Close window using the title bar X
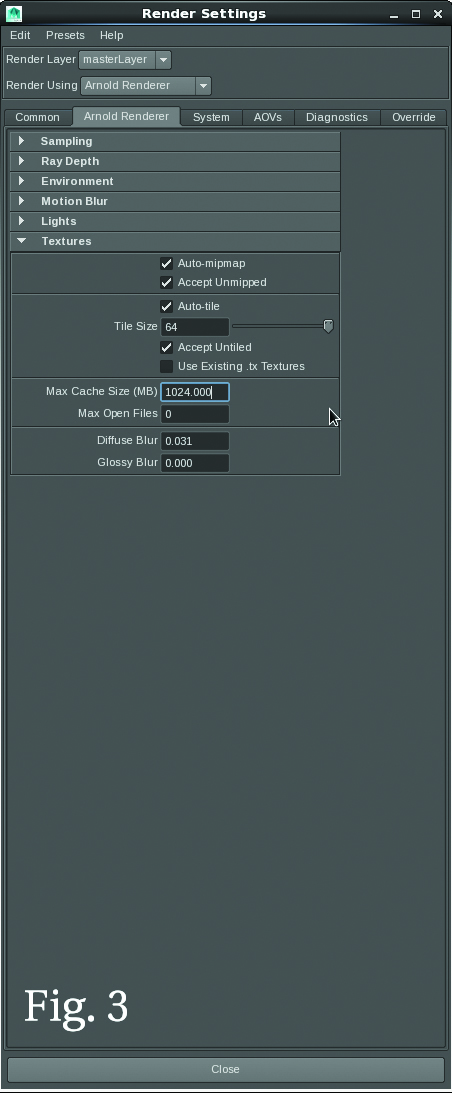 pyautogui.click(x=438, y=14)
